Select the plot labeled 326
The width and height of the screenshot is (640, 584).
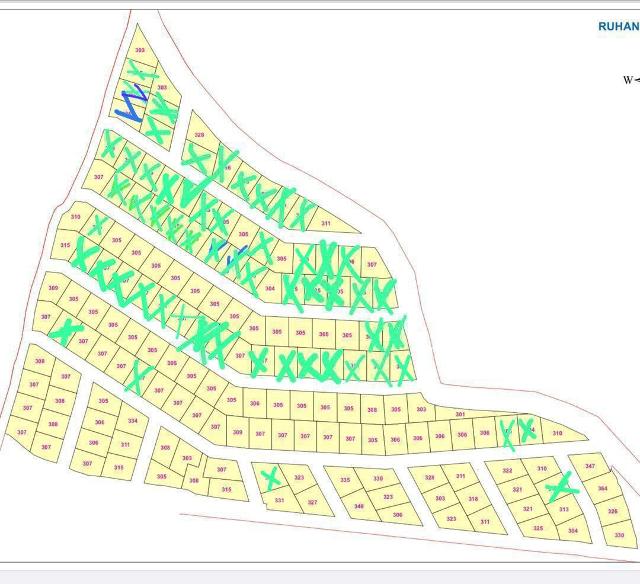(612, 511)
